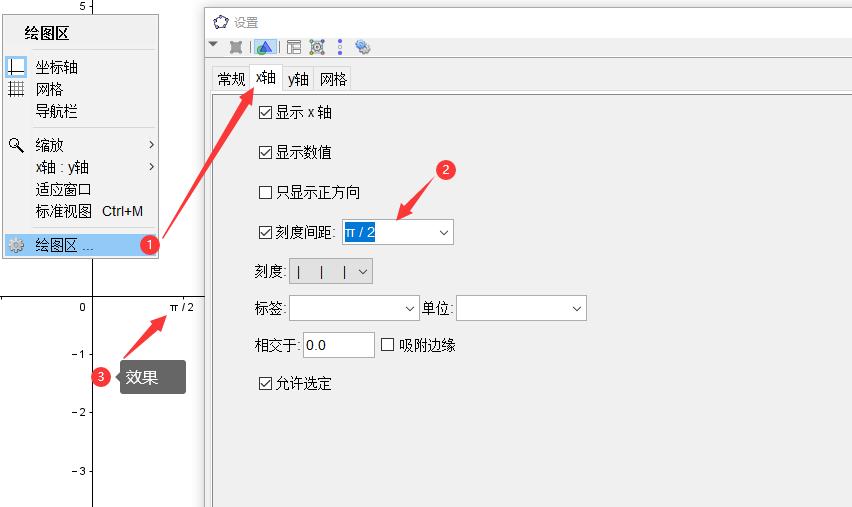The height and width of the screenshot is (507, 852).
Task: Switch to the 网格 tab
Action: (333, 79)
